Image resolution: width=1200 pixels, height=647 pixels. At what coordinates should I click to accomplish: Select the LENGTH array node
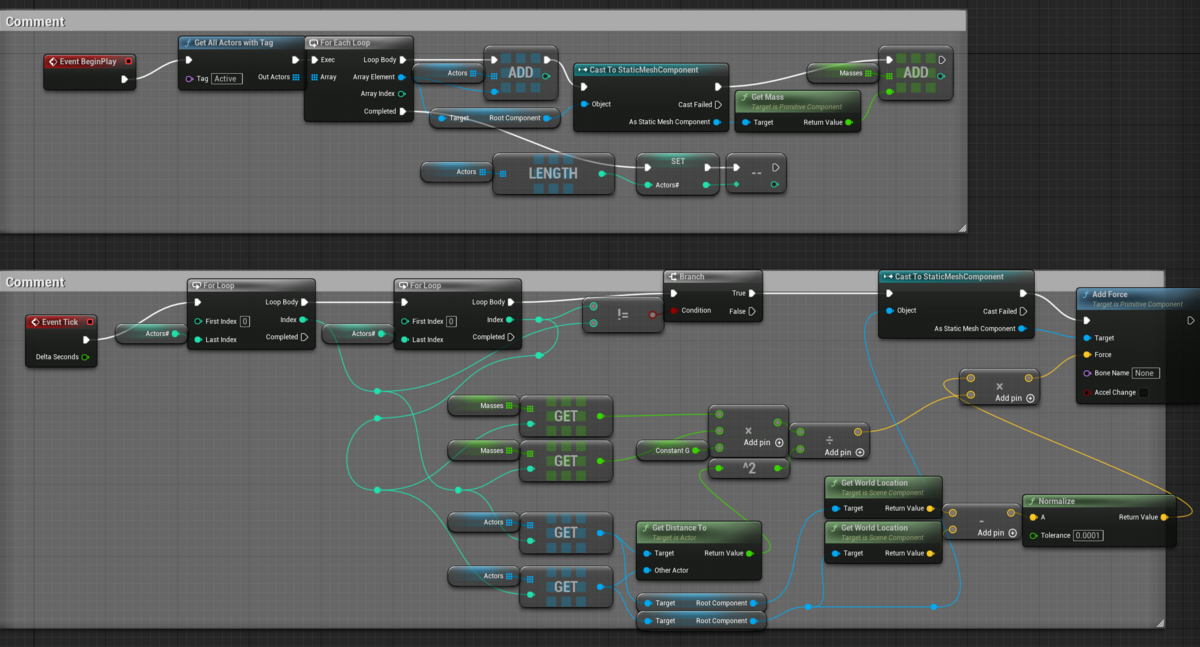(x=552, y=173)
